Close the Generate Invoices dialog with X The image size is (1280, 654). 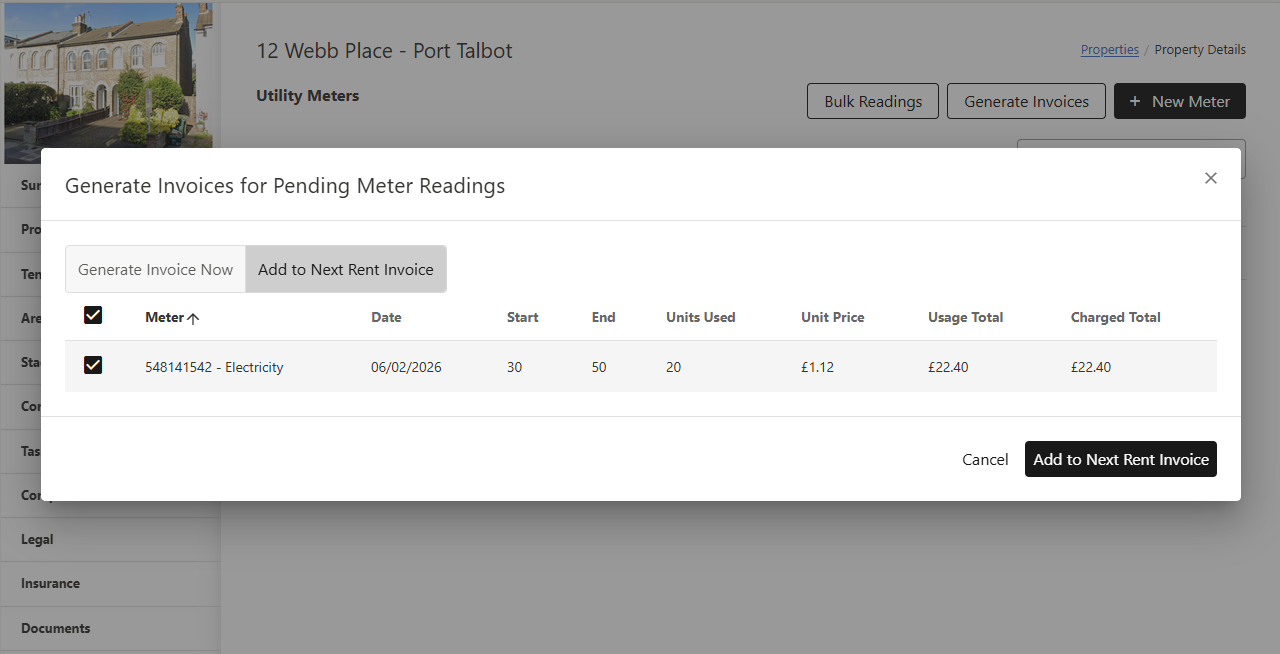point(1210,178)
